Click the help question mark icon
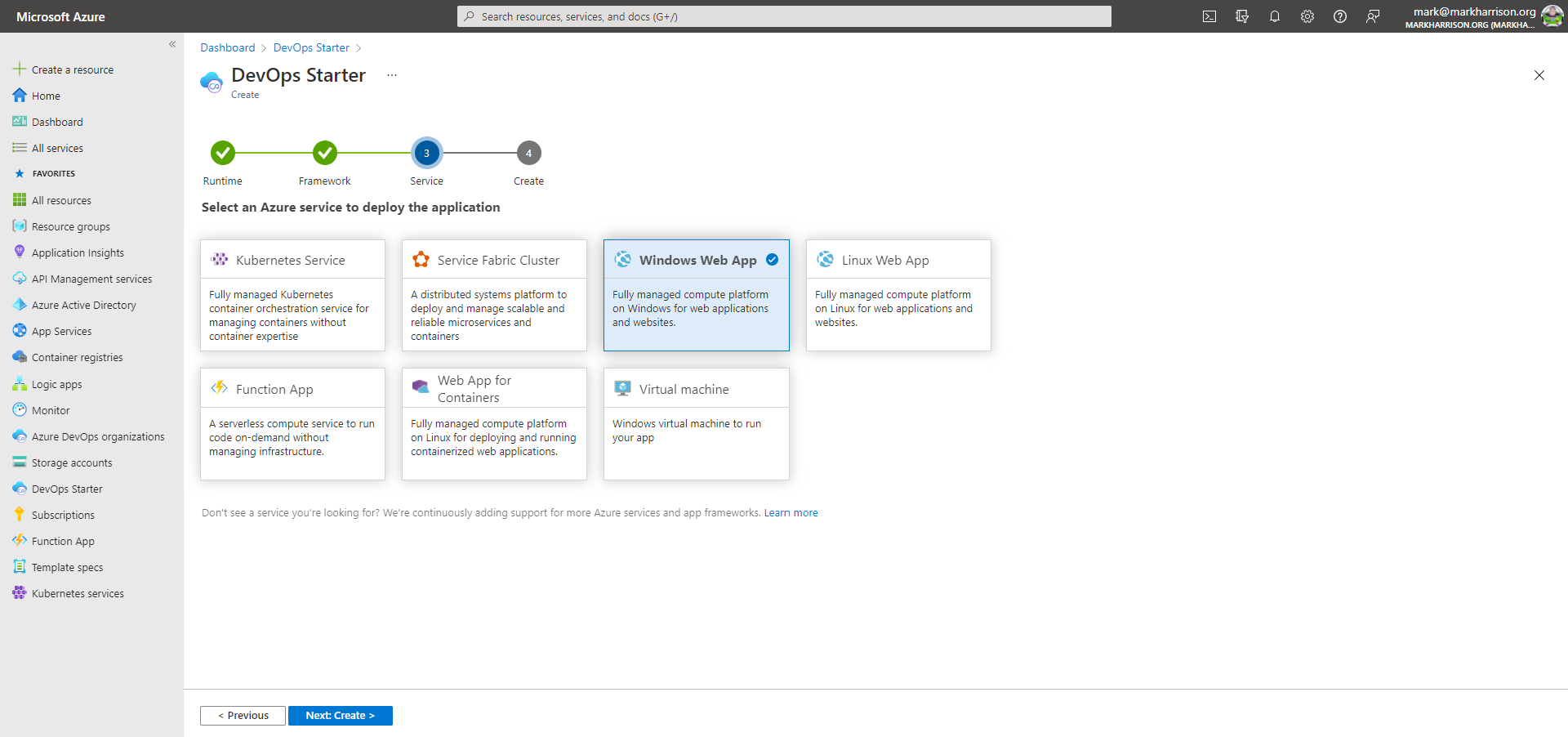Screen dimensions: 1568x737 [x=1340, y=16]
